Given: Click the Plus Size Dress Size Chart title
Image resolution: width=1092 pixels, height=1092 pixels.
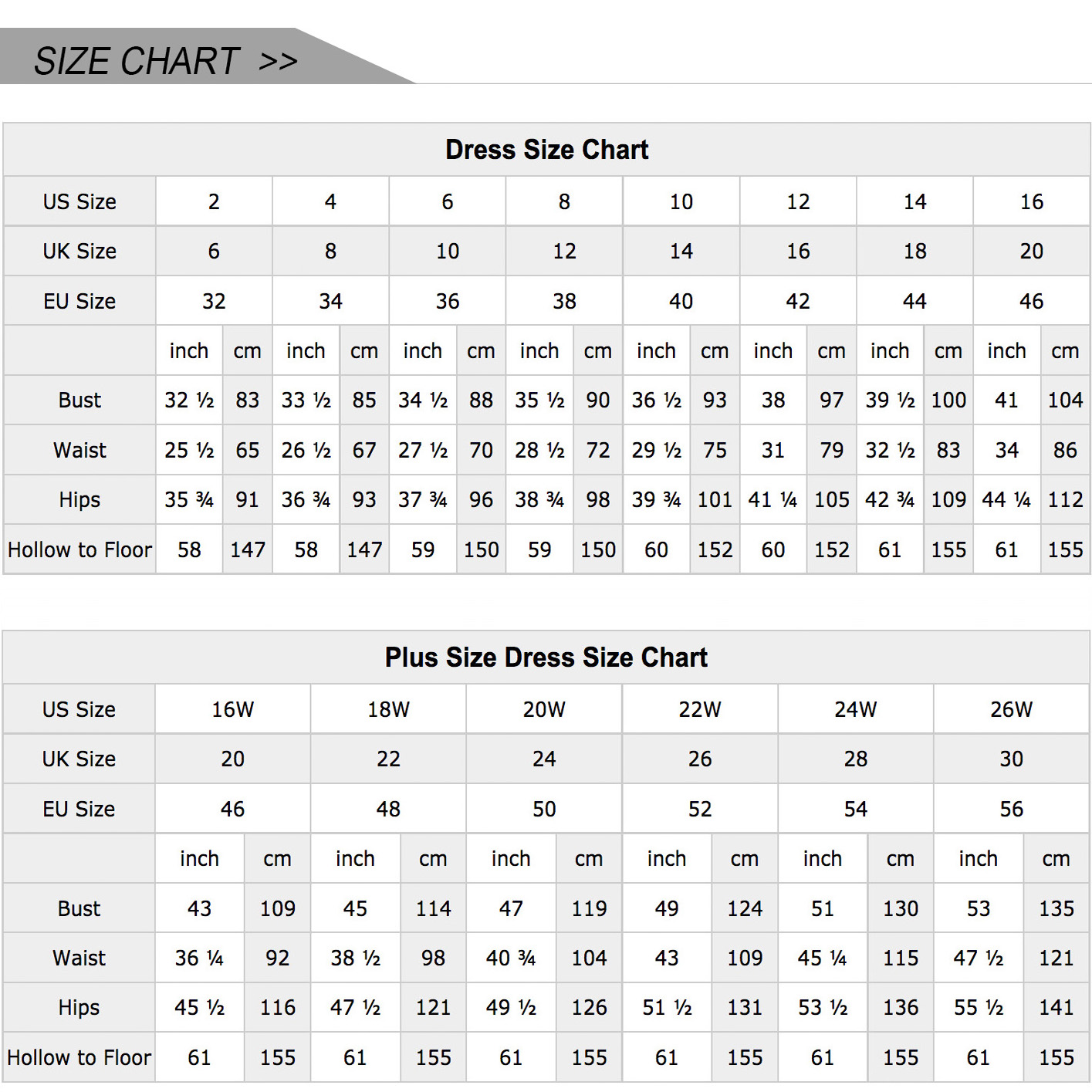Looking at the screenshot, I should 546,658.
